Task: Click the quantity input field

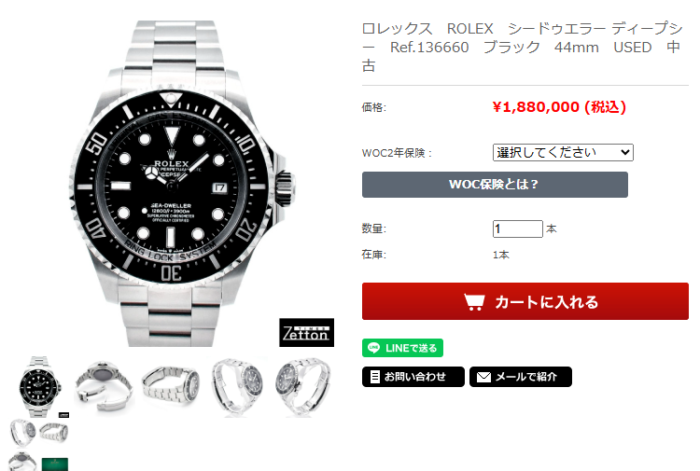Action: [x=517, y=229]
